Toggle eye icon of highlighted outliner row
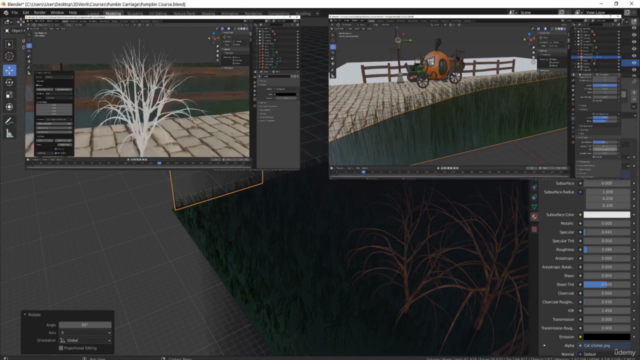The height and width of the screenshot is (360, 640). (634, 62)
